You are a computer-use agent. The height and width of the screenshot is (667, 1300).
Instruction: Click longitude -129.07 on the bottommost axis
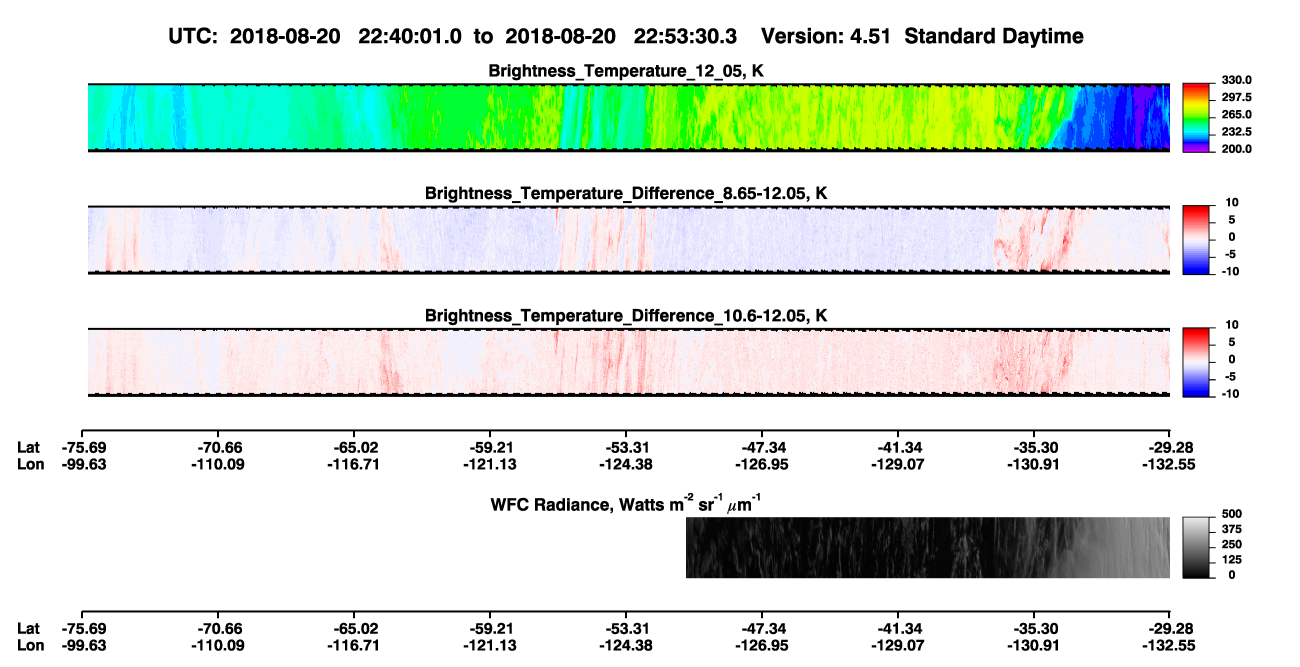897,645
